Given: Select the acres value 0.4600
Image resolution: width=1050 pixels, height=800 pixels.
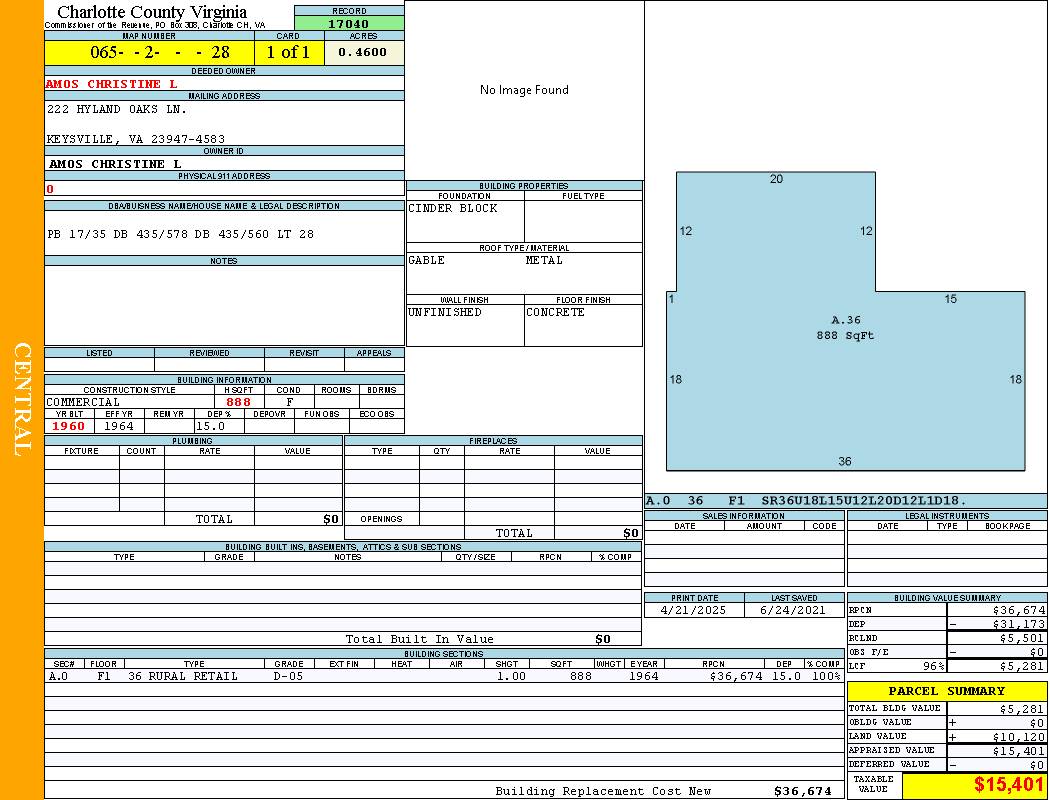Looking at the screenshot, I should pyautogui.click(x=363, y=53).
